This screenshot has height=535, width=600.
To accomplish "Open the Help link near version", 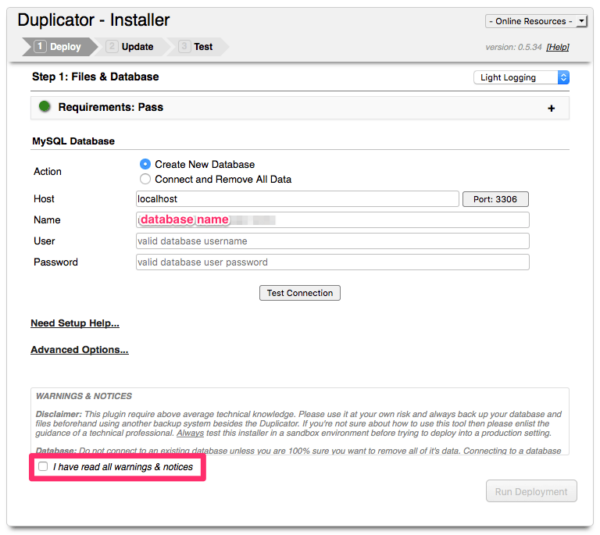I will [557, 47].
